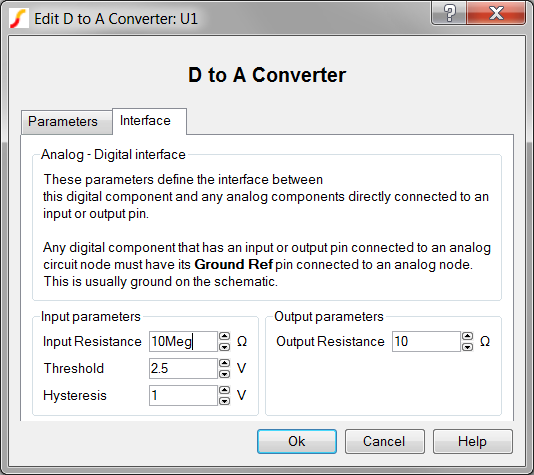
Task: Increase Input Resistance with up arrow
Action: tap(224, 336)
